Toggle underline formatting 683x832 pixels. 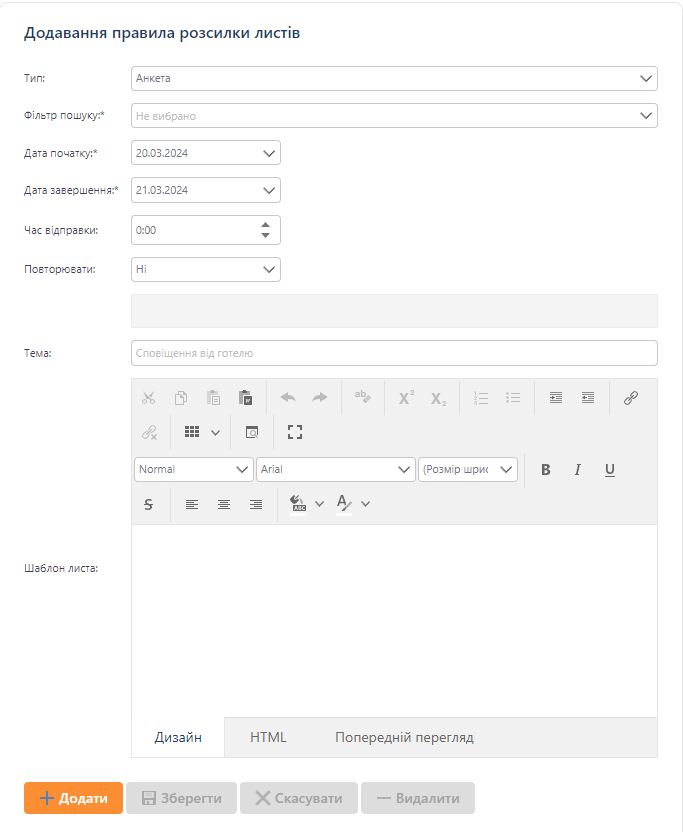coord(609,470)
